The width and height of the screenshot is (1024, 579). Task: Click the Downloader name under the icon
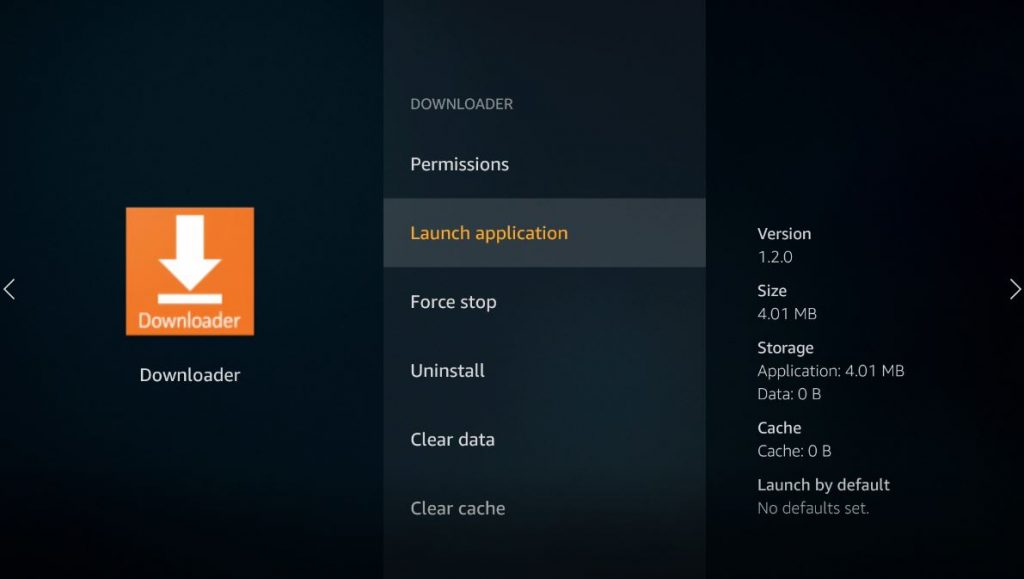190,375
